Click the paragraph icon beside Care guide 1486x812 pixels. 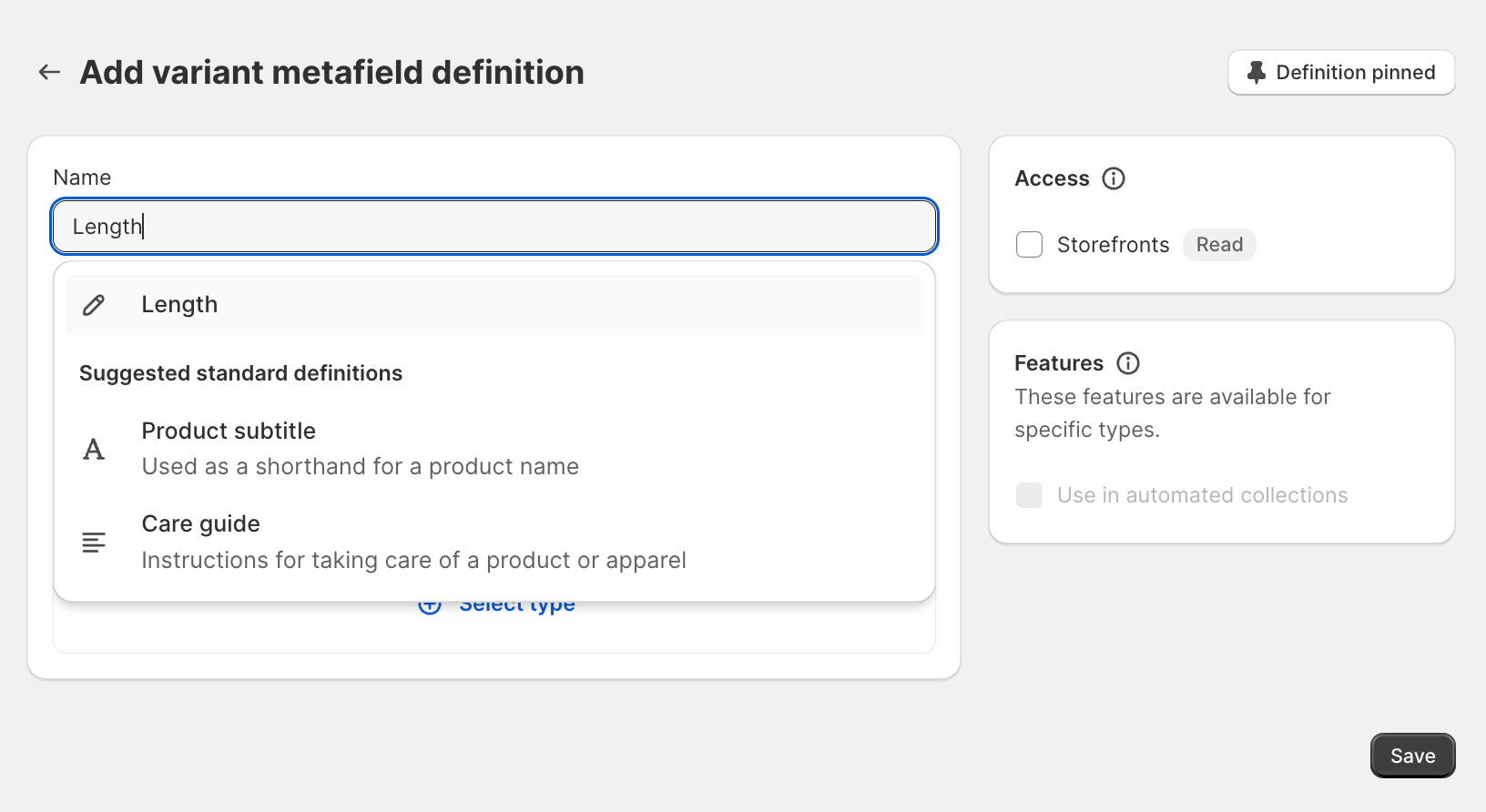click(94, 543)
